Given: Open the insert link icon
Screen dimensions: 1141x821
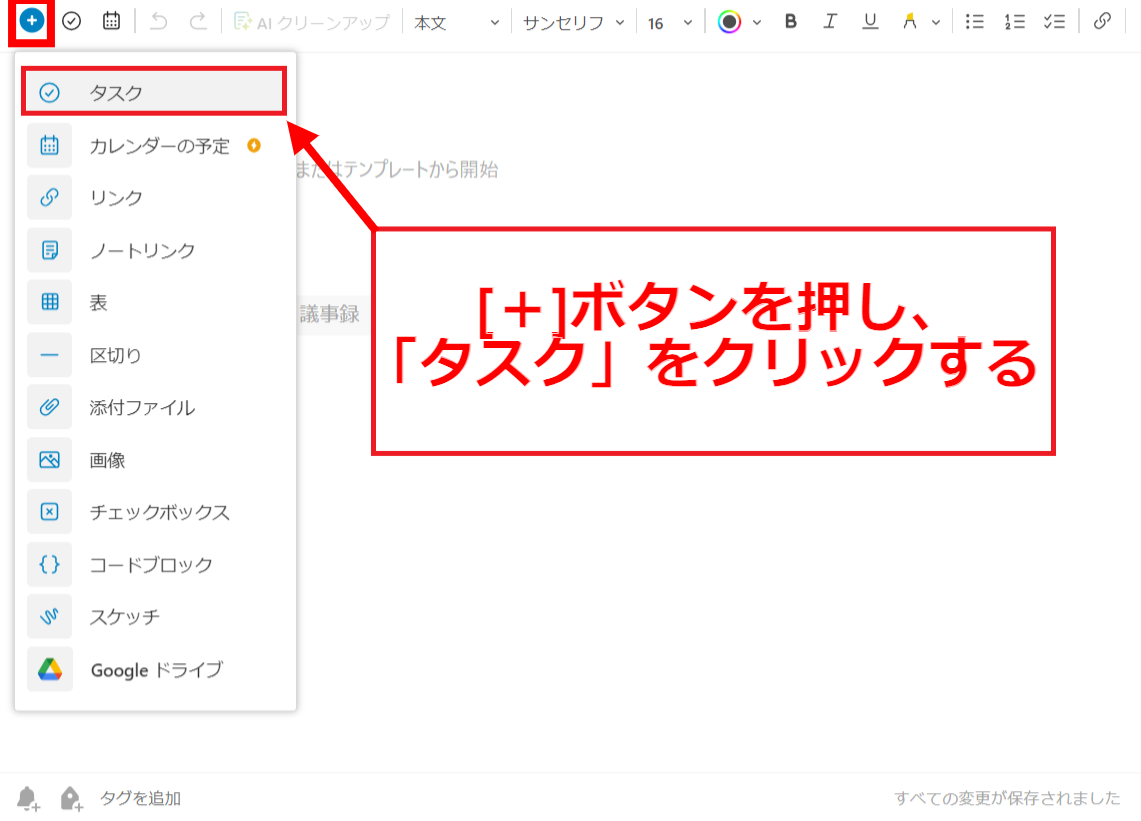Looking at the screenshot, I should click(1101, 21).
